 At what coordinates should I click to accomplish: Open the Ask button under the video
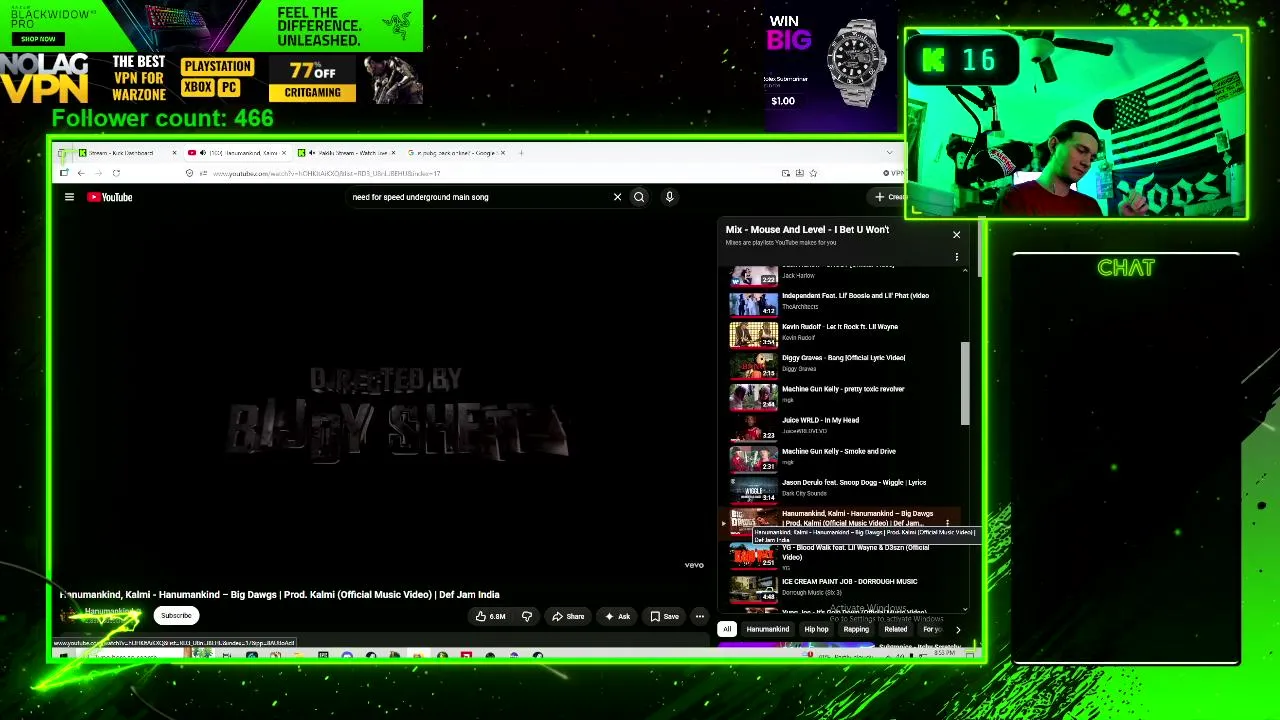click(x=617, y=616)
